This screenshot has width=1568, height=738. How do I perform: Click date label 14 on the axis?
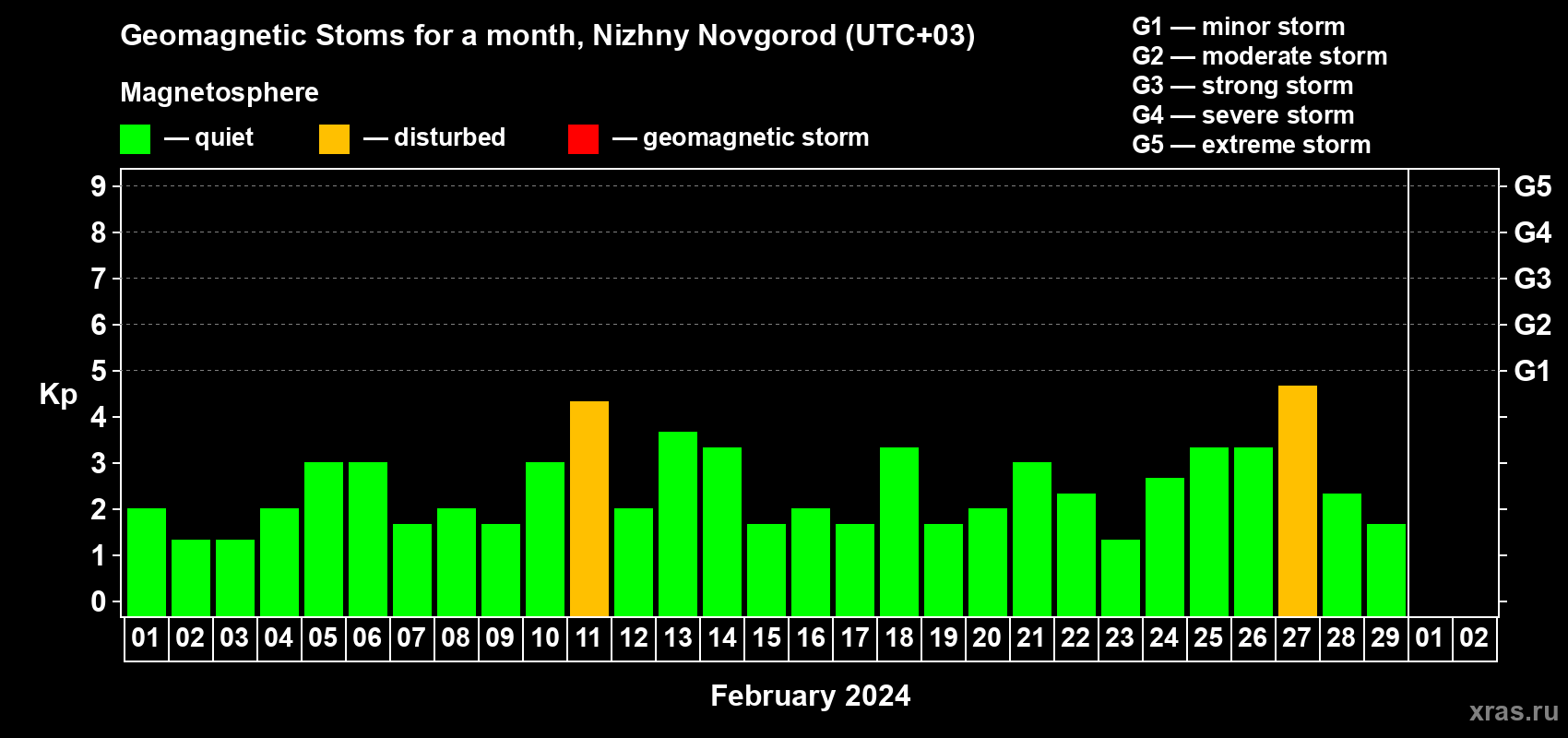click(722, 637)
